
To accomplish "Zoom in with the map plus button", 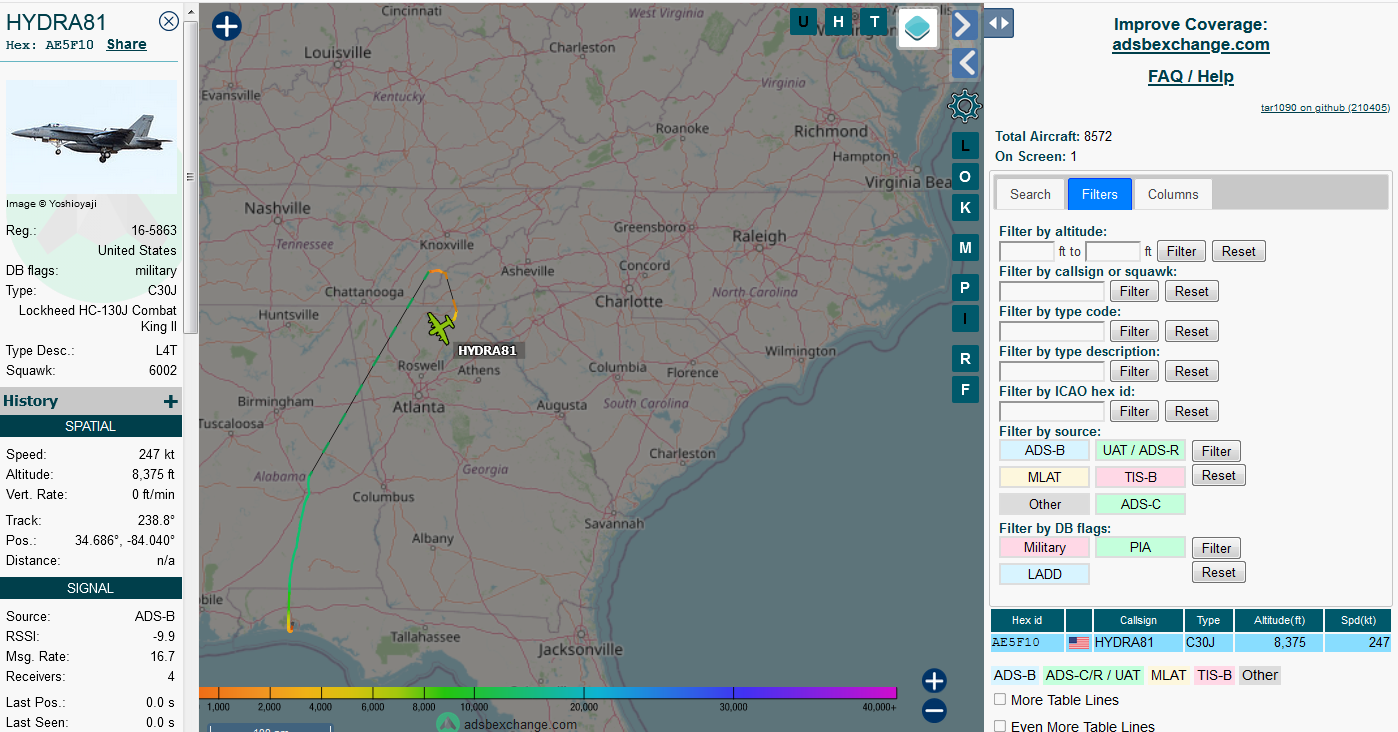I will (934, 681).
